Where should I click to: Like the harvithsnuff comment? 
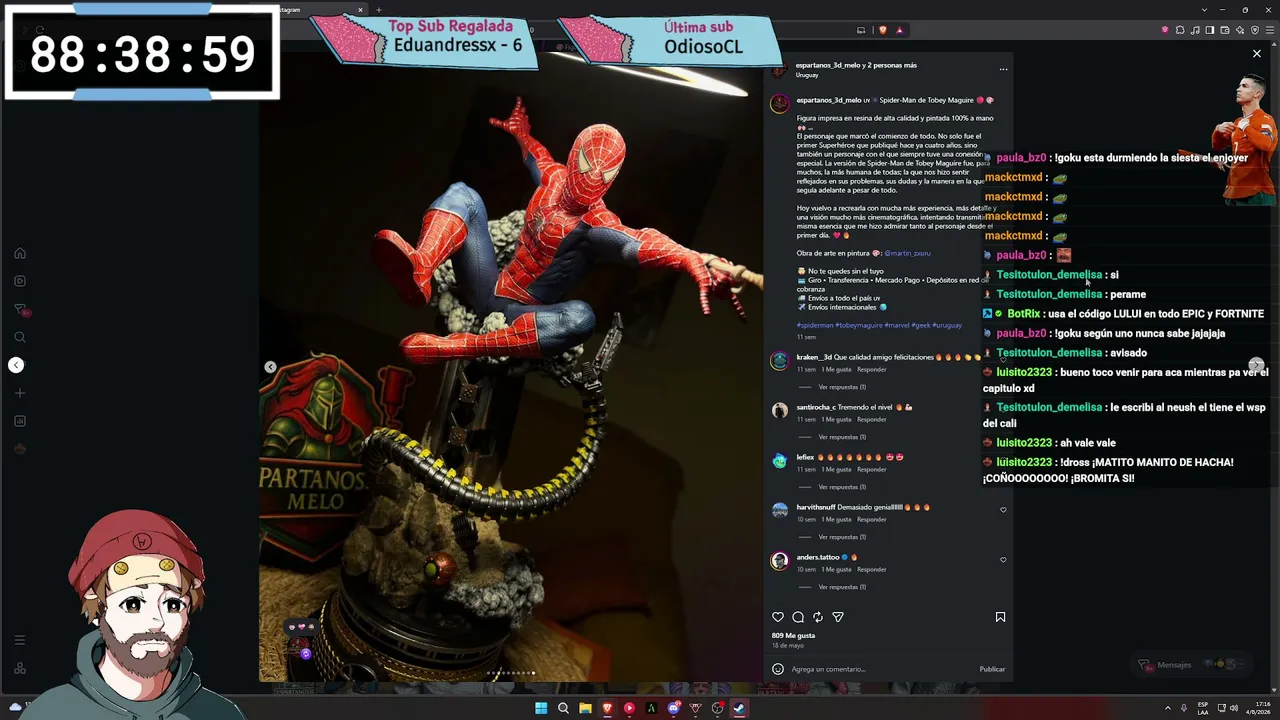pos(1003,510)
